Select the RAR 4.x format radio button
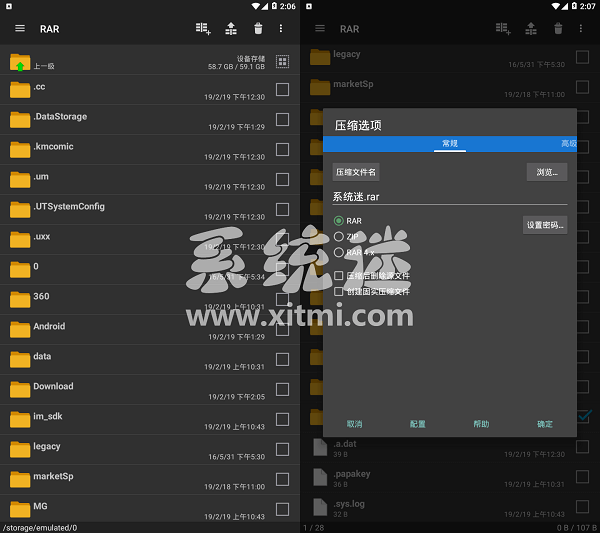This screenshot has height=533, width=600. (x=339, y=253)
